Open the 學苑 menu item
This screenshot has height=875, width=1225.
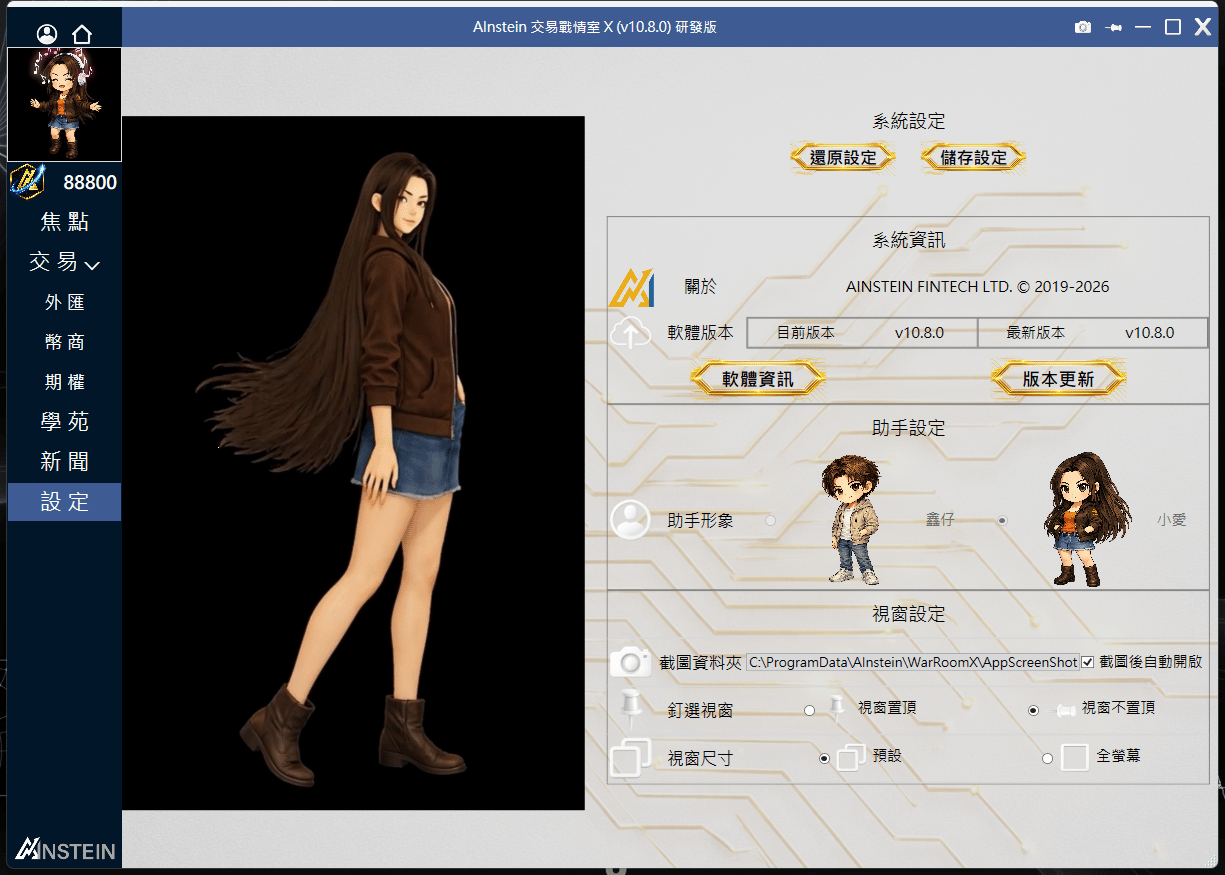[64, 422]
